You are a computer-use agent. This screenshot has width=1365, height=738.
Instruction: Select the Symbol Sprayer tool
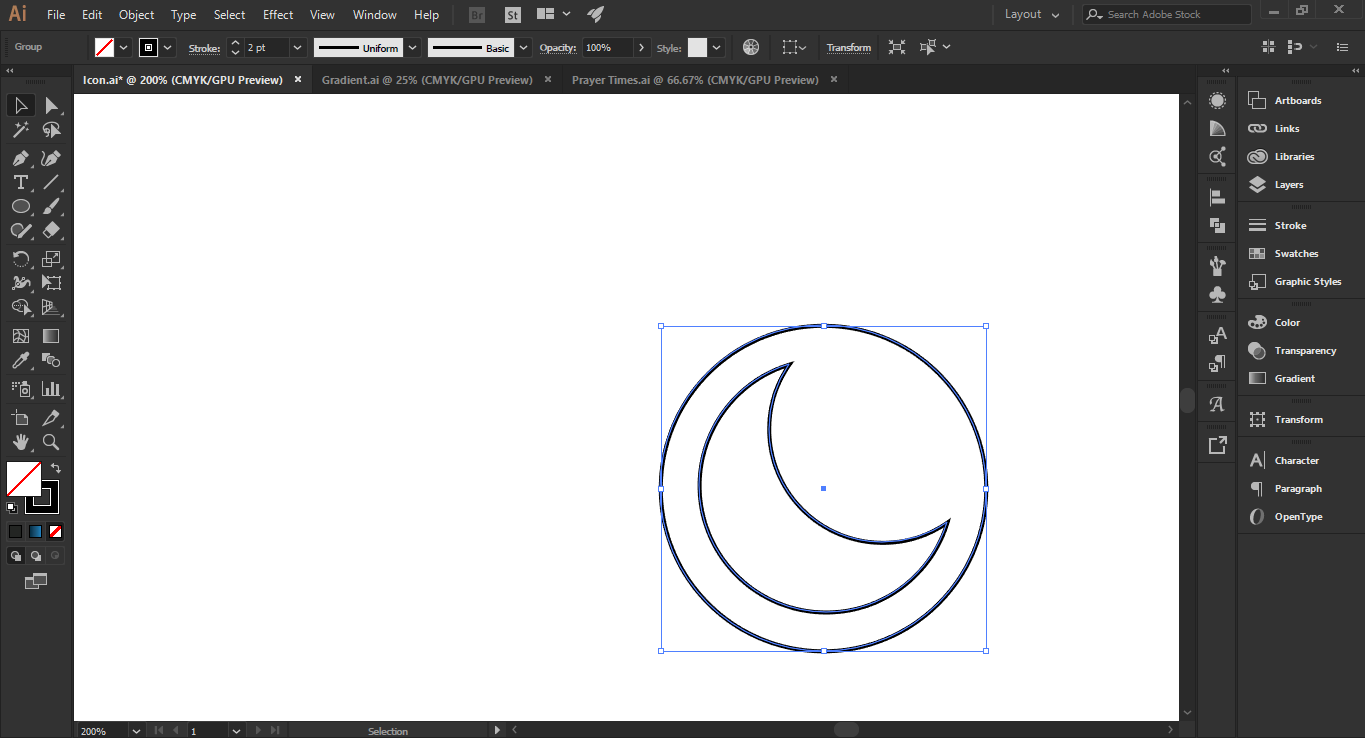pyautogui.click(x=20, y=389)
